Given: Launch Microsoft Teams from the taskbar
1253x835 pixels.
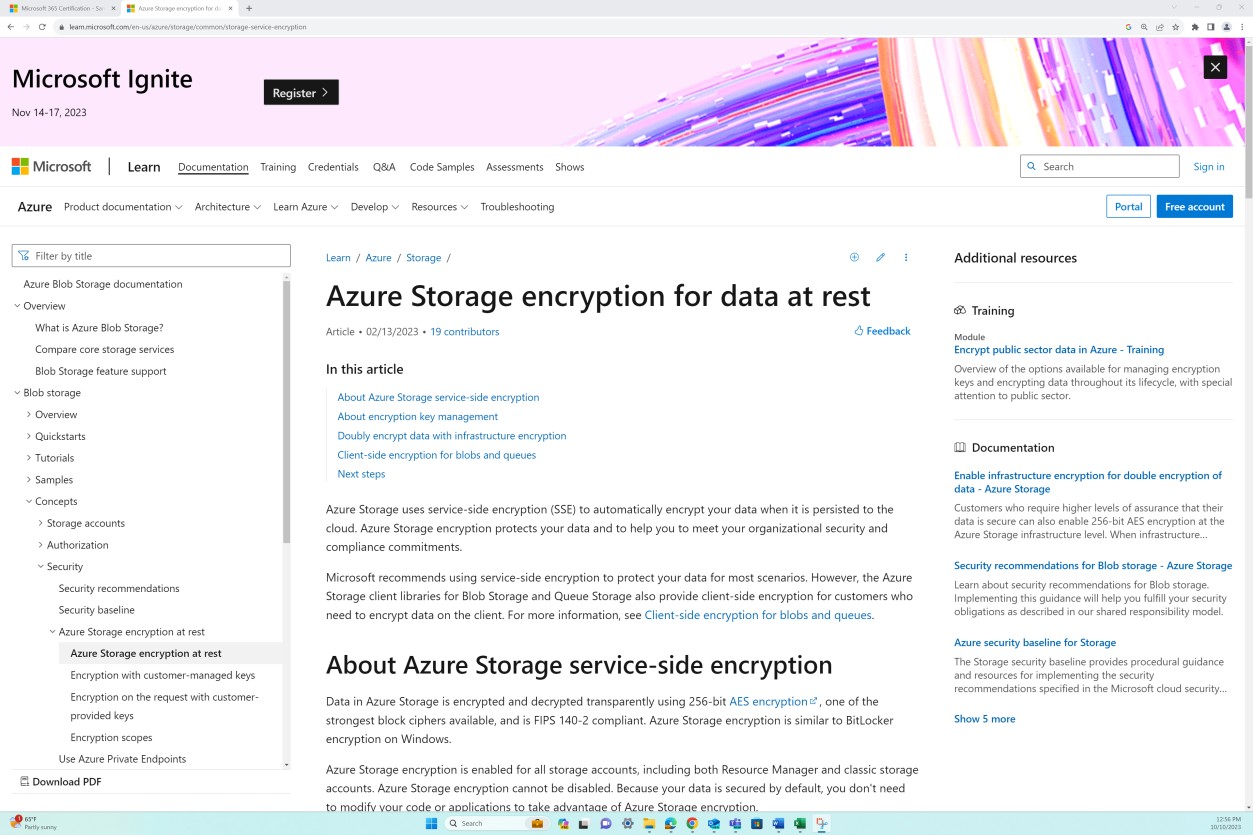Looking at the screenshot, I should [x=735, y=823].
